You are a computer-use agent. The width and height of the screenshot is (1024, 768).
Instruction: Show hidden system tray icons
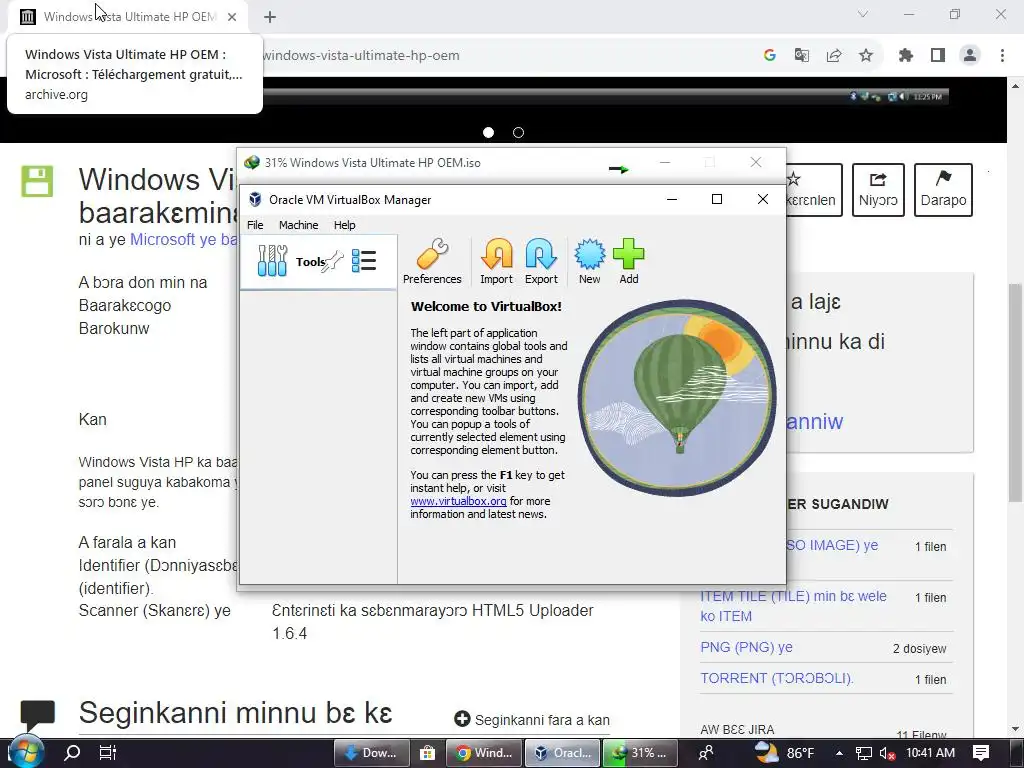[x=839, y=753]
